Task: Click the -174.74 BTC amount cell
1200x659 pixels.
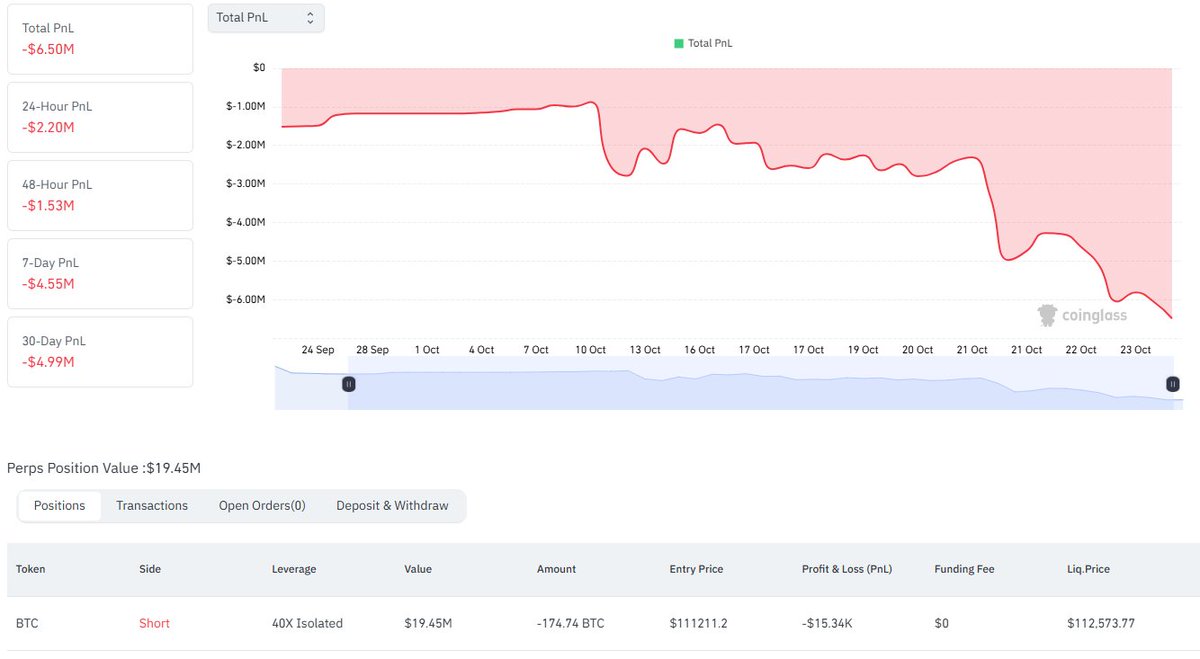Action: [x=570, y=623]
